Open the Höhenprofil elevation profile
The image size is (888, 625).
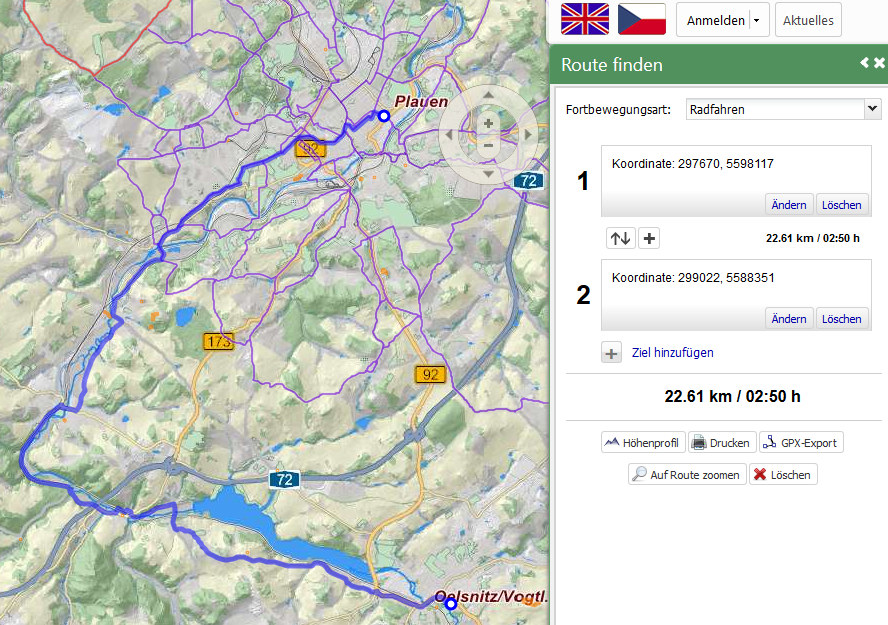tap(643, 443)
